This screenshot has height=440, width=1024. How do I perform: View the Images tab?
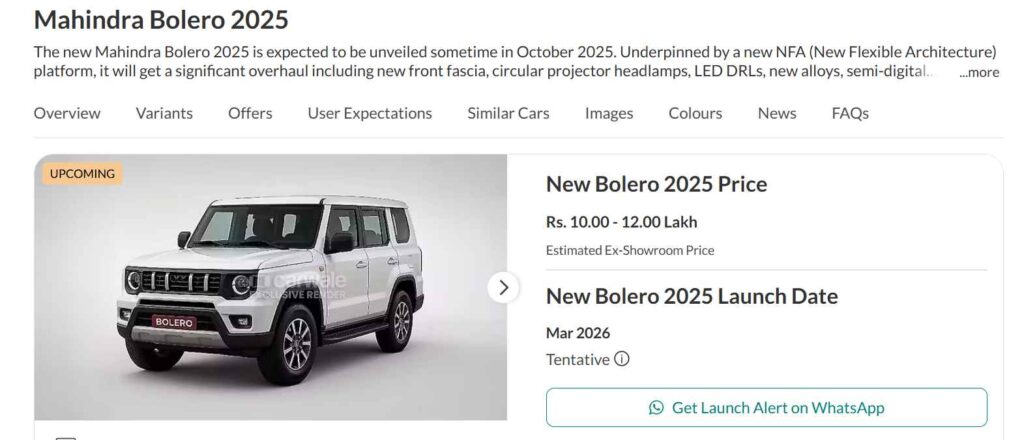pos(609,113)
